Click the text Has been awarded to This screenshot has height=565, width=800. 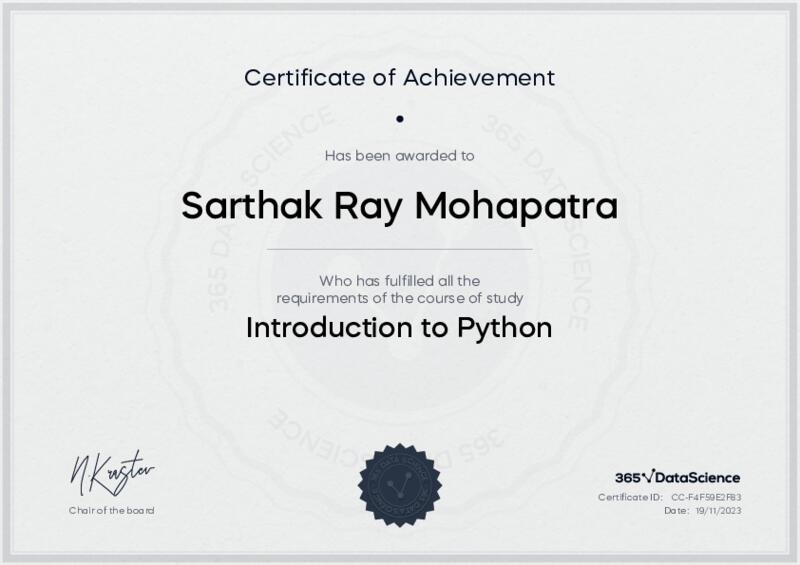pyautogui.click(x=399, y=155)
